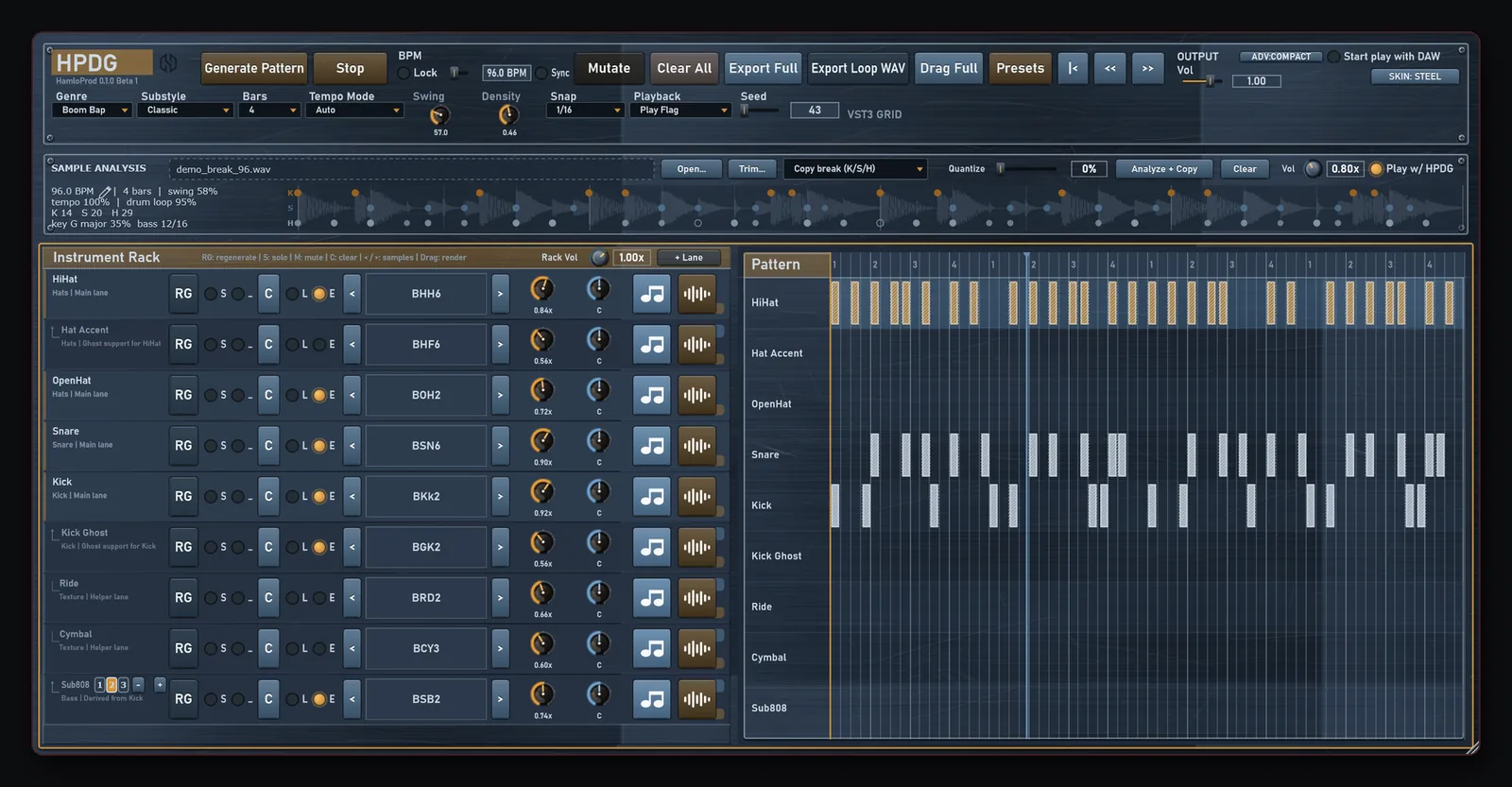
Task: Open the Tempo Mode dropdown set to Auto
Action: (354, 111)
